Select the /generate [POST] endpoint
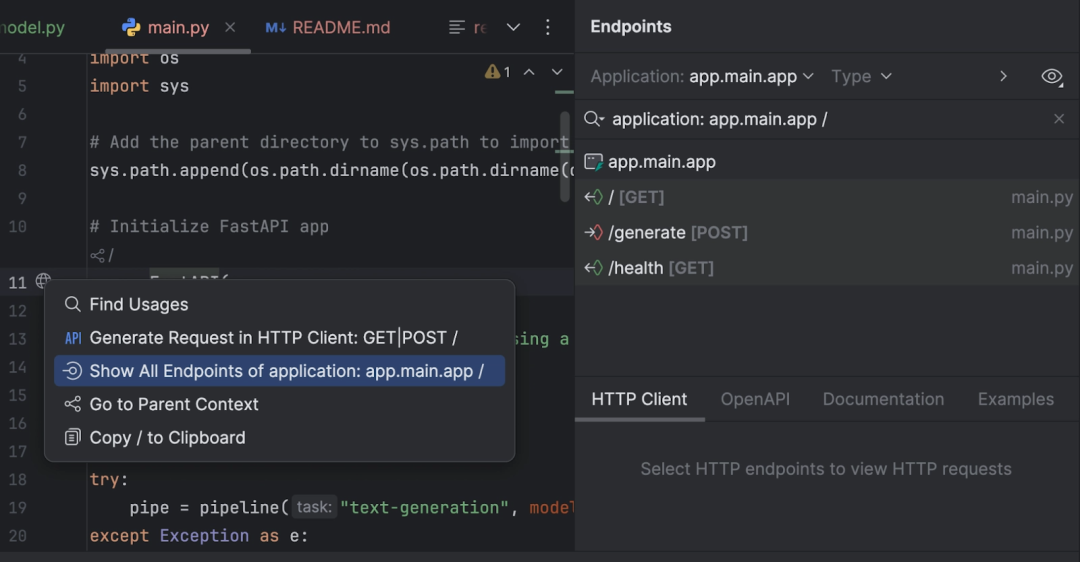Viewport: 1080px width, 562px height. coord(827,233)
